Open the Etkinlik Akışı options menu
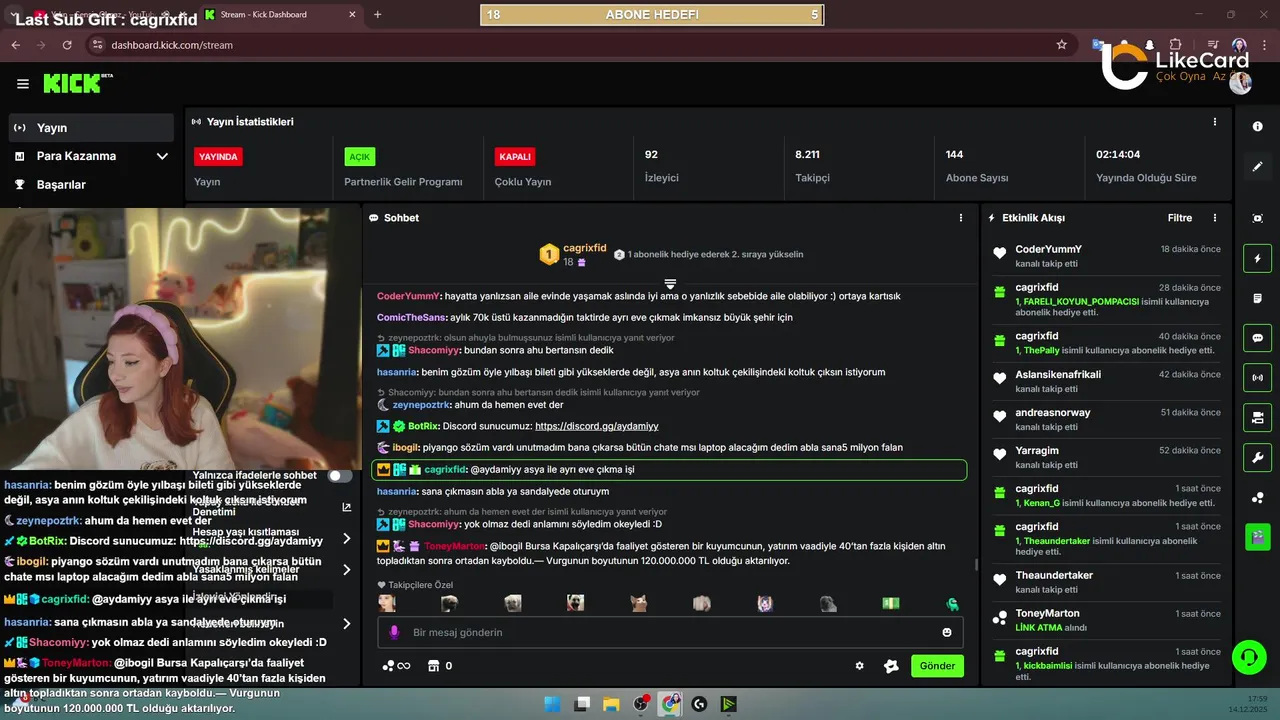The width and height of the screenshot is (1280, 720). tap(1215, 218)
